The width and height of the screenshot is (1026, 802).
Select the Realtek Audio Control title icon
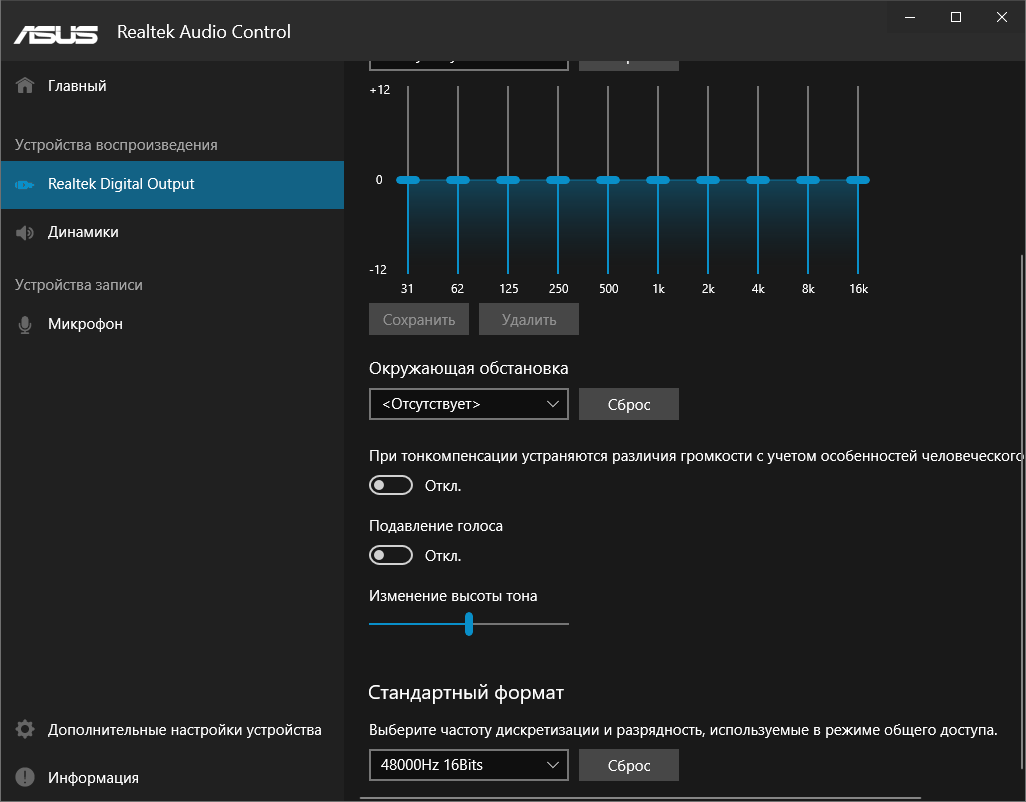[203, 31]
